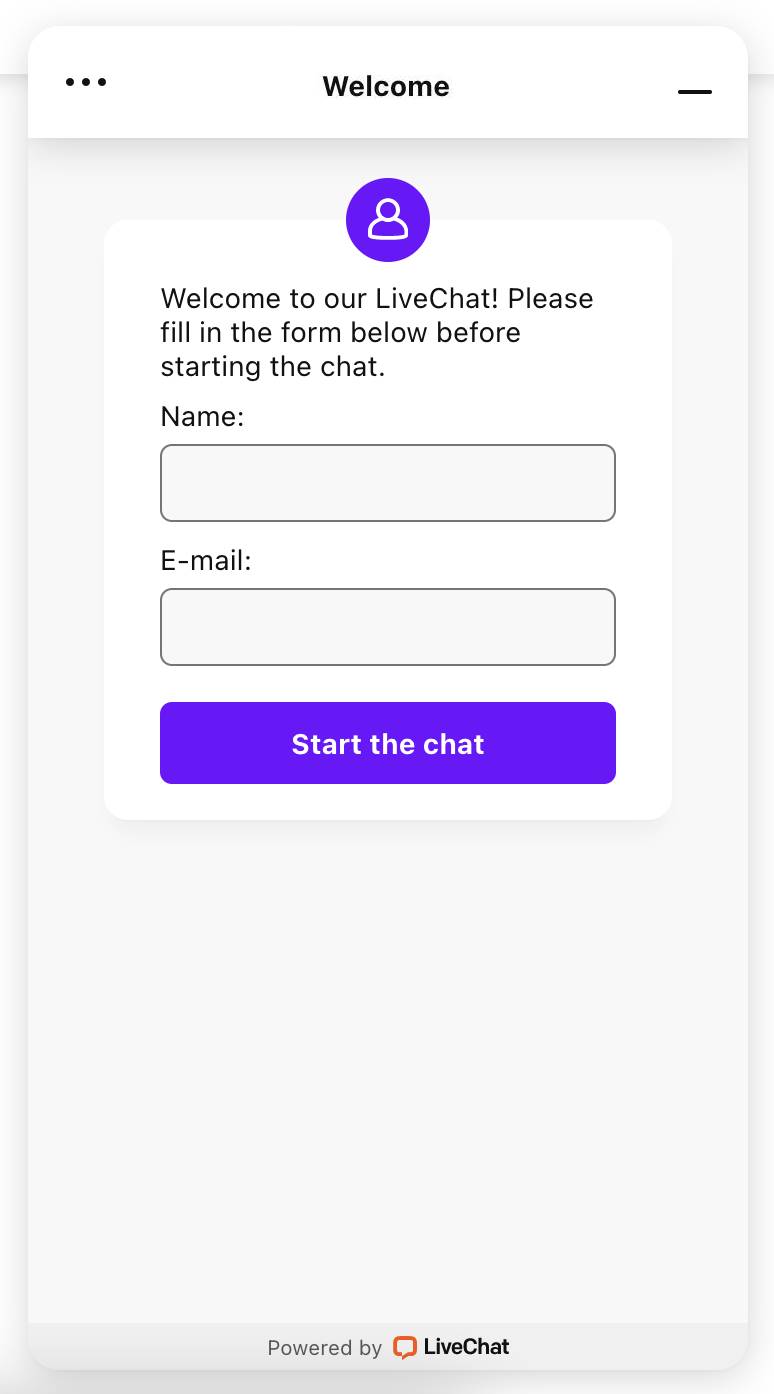Viewport: 774px width, 1394px height.
Task: Click the "Powered by" footer text
Action: (x=324, y=1348)
